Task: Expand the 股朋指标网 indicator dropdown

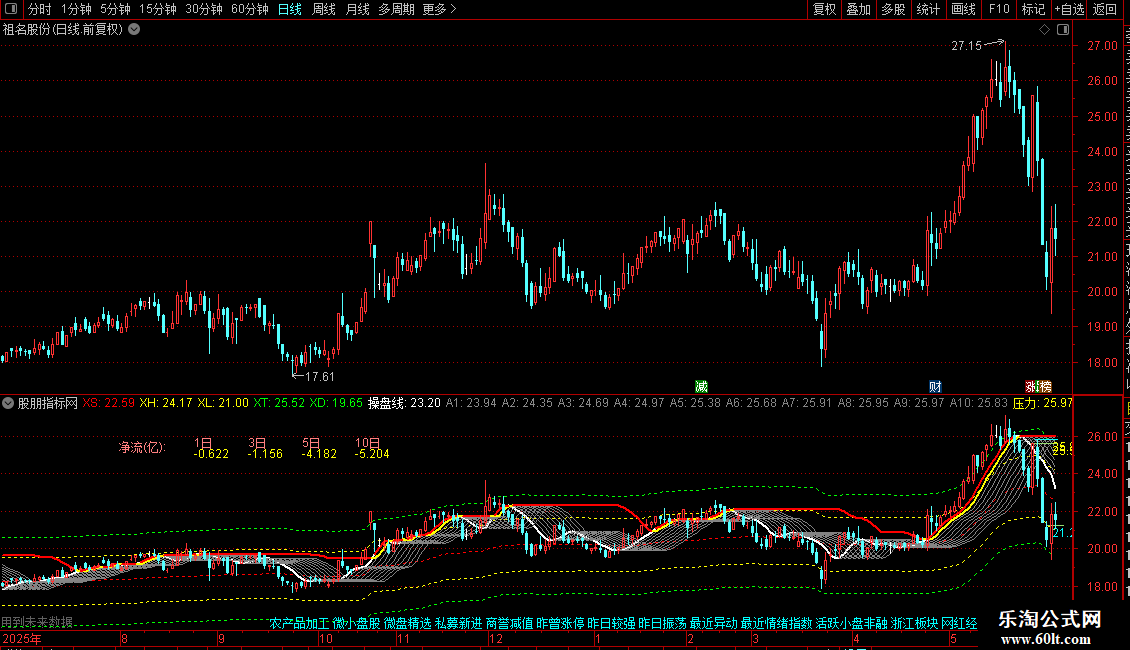Action: tap(8, 403)
